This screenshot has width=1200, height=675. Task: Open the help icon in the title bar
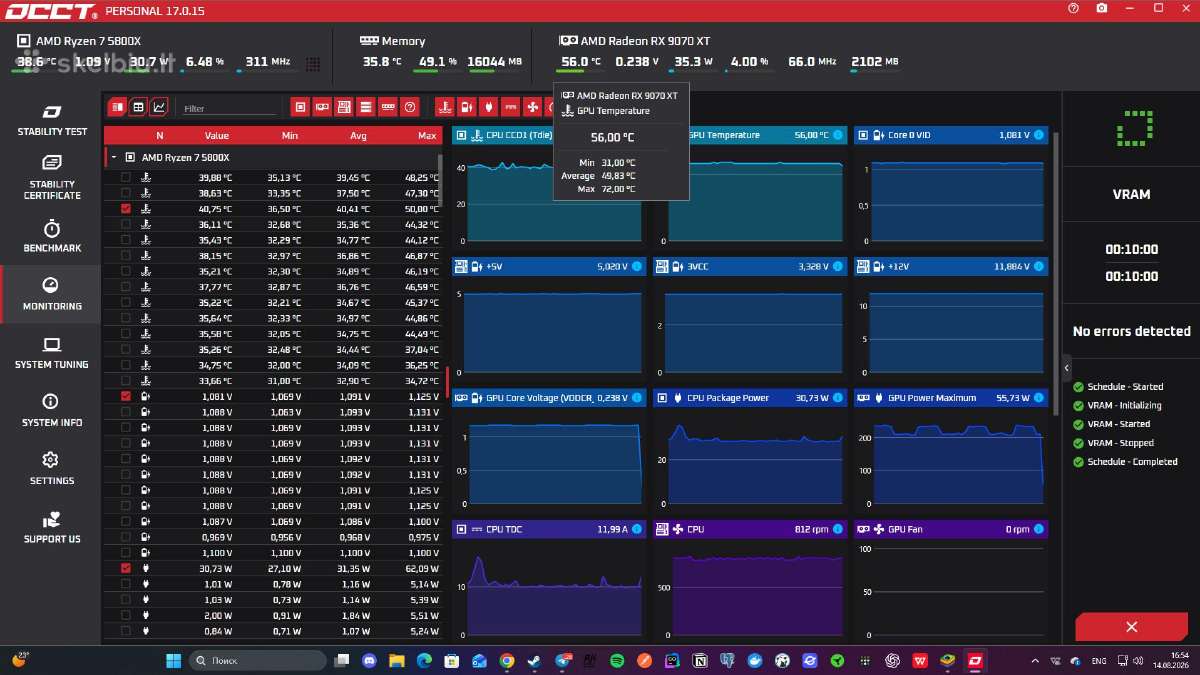pos(1073,8)
